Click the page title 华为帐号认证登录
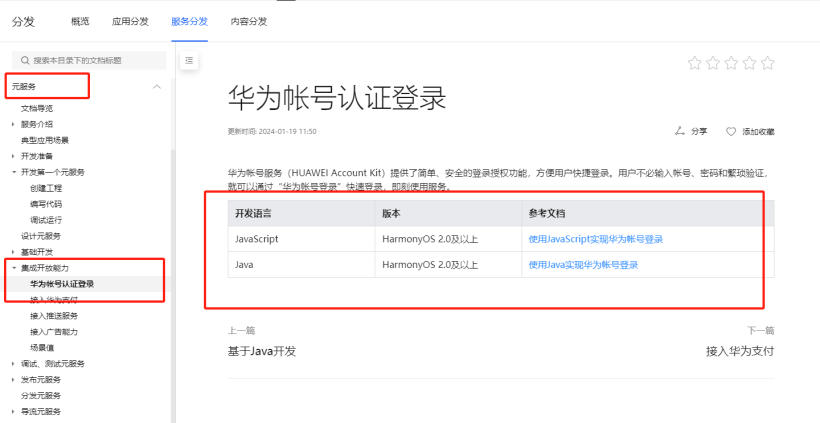The width and height of the screenshot is (820, 423). [337, 98]
